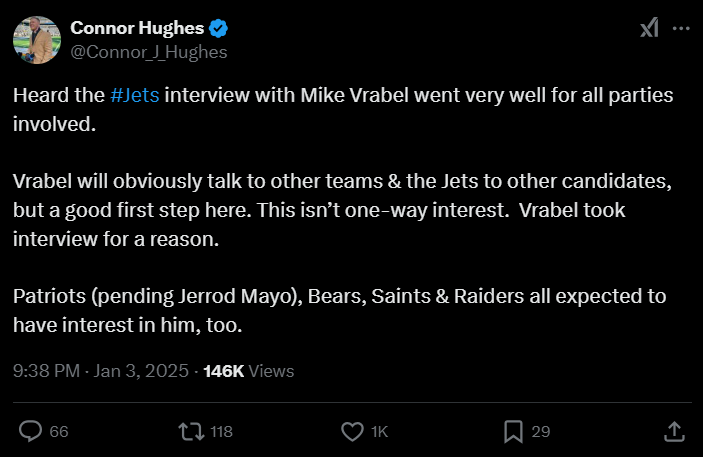Click the 66 replies count
The image size is (703, 457).
(x=59, y=432)
